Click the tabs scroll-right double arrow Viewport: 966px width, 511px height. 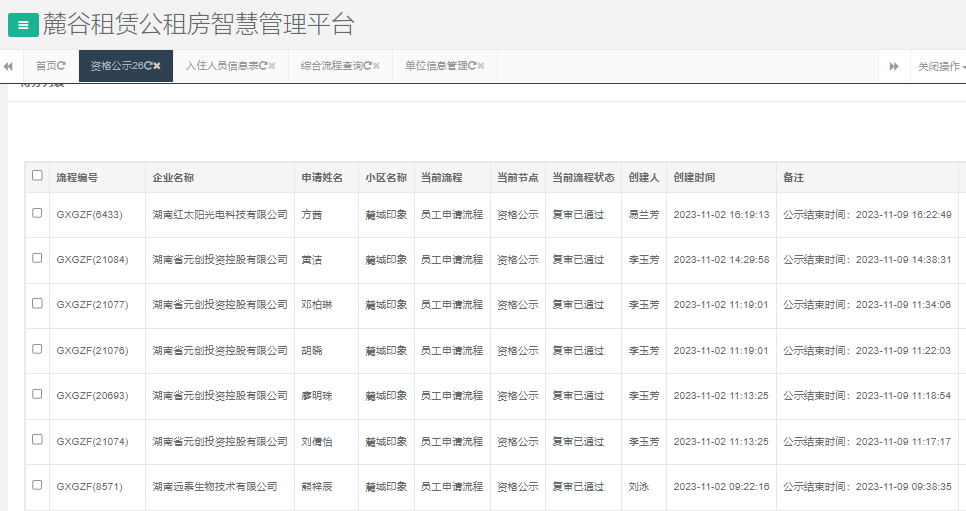pos(894,66)
